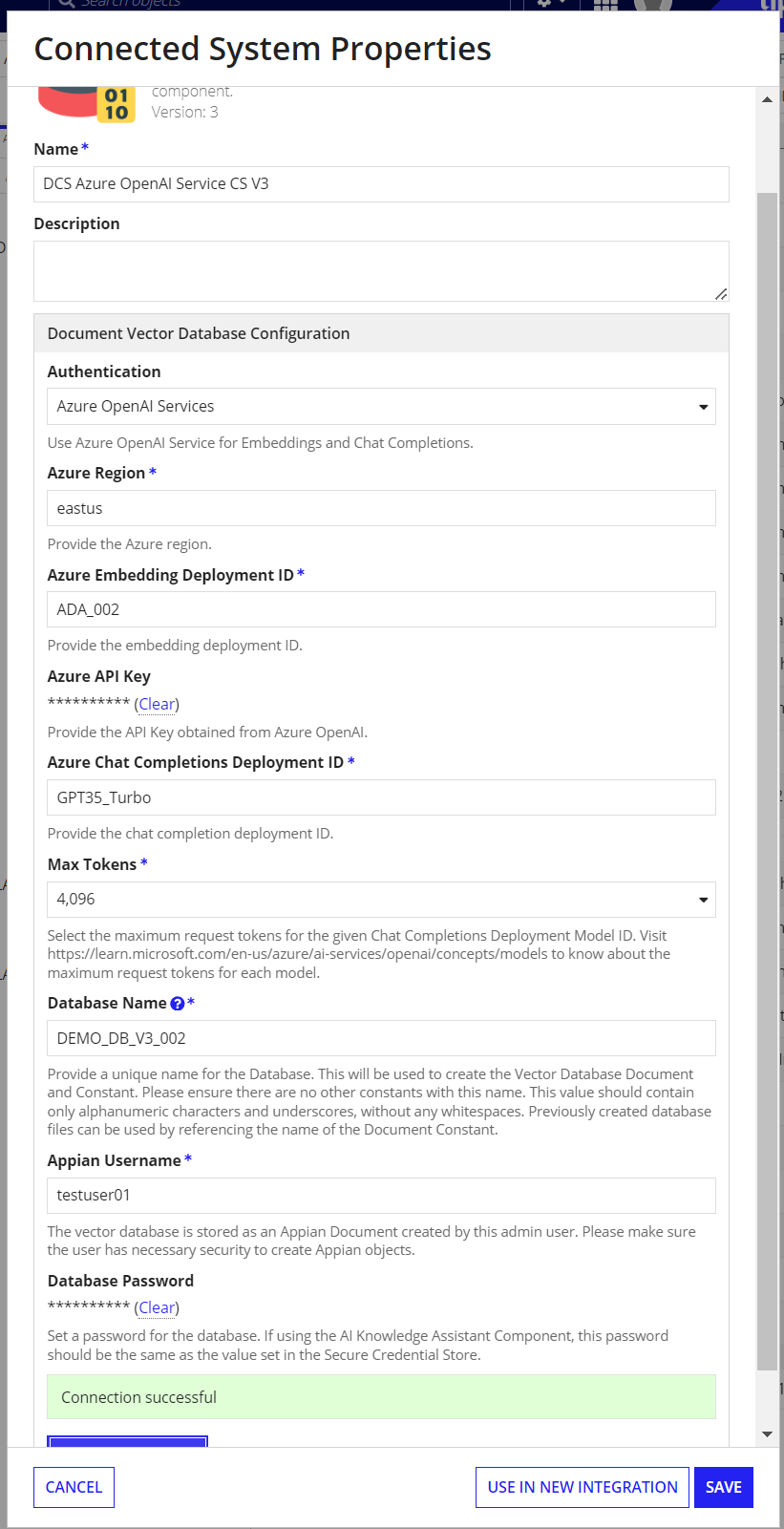This screenshot has width=784, height=1529.
Task: Clear the Database Password value
Action: pos(157,1308)
